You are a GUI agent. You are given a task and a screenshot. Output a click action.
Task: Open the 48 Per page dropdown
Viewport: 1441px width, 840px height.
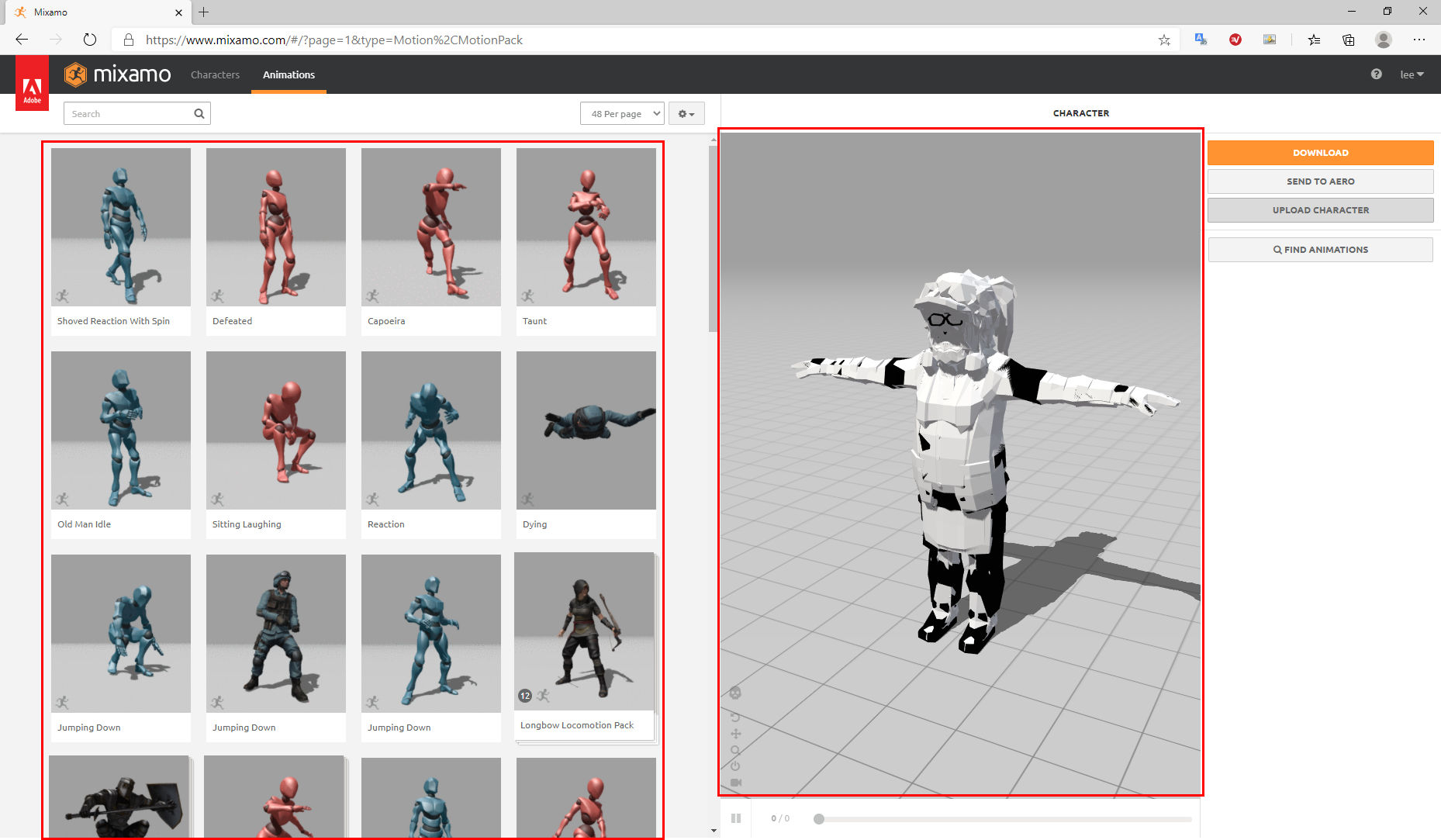click(622, 114)
